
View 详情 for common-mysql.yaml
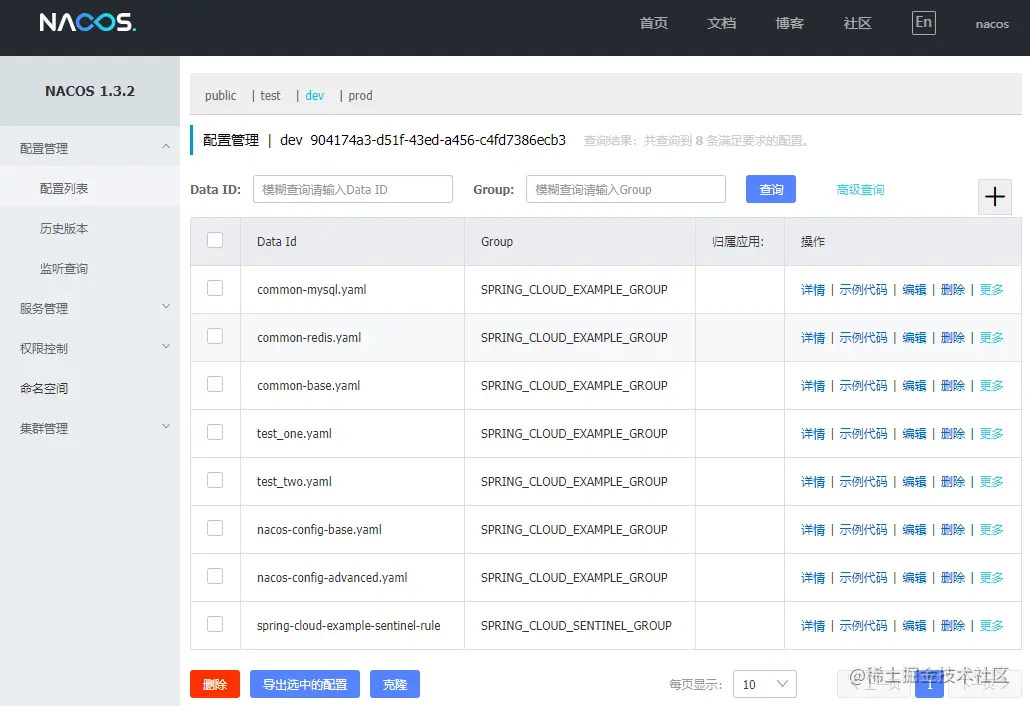(812, 289)
